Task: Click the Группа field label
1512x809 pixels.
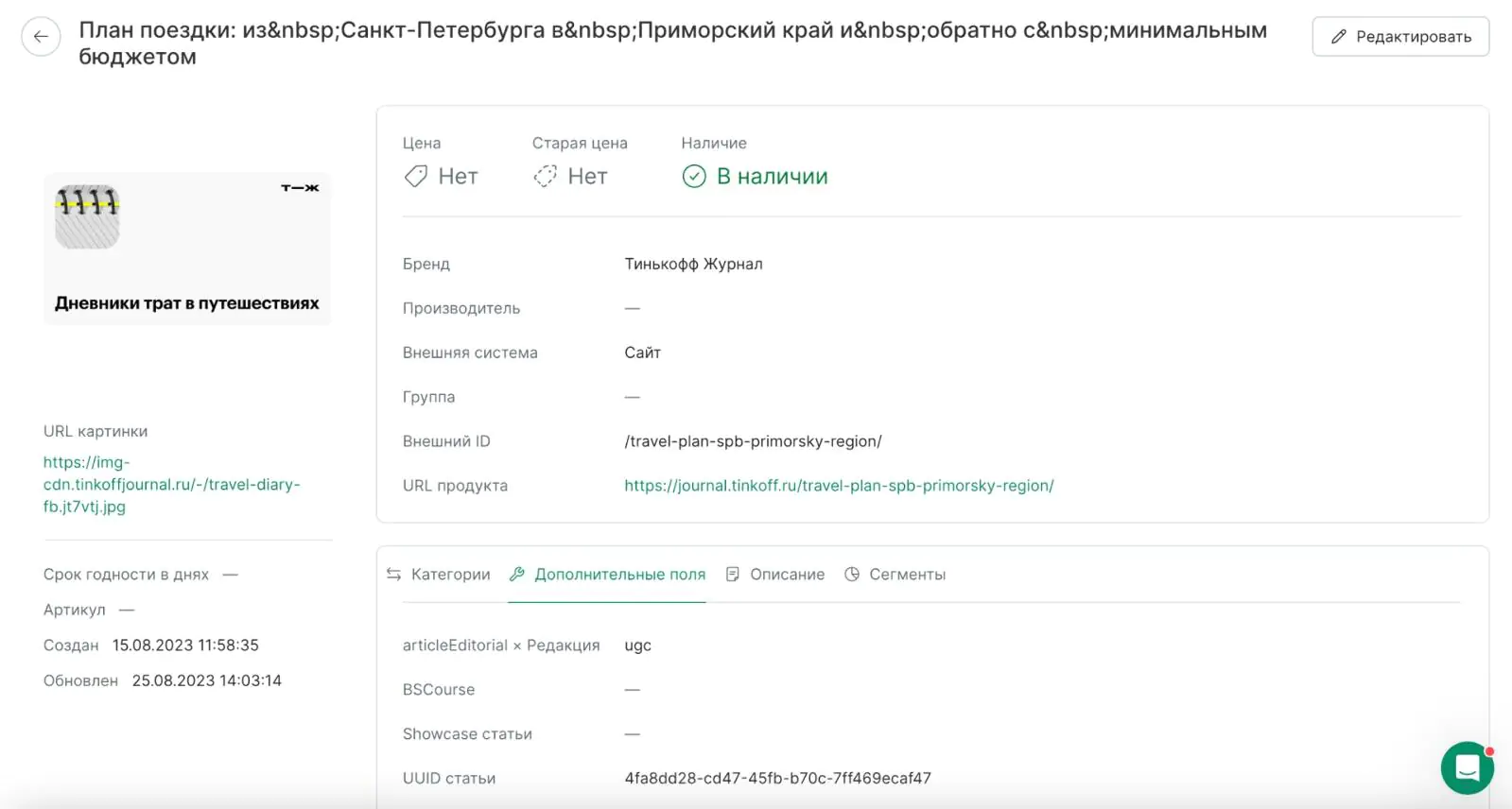Action: tap(428, 397)
